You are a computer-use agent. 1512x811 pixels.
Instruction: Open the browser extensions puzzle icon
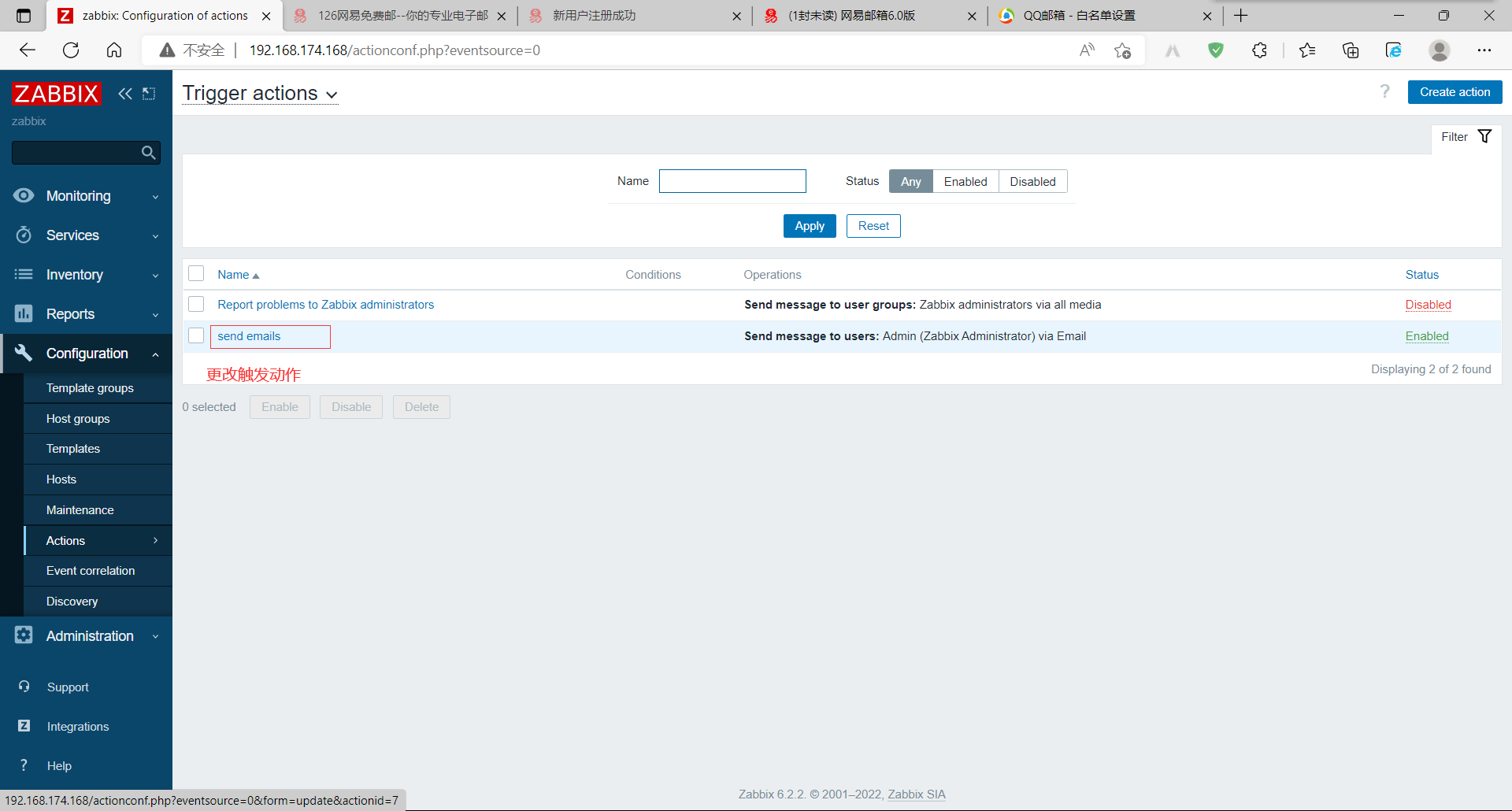pos(1259,50)
